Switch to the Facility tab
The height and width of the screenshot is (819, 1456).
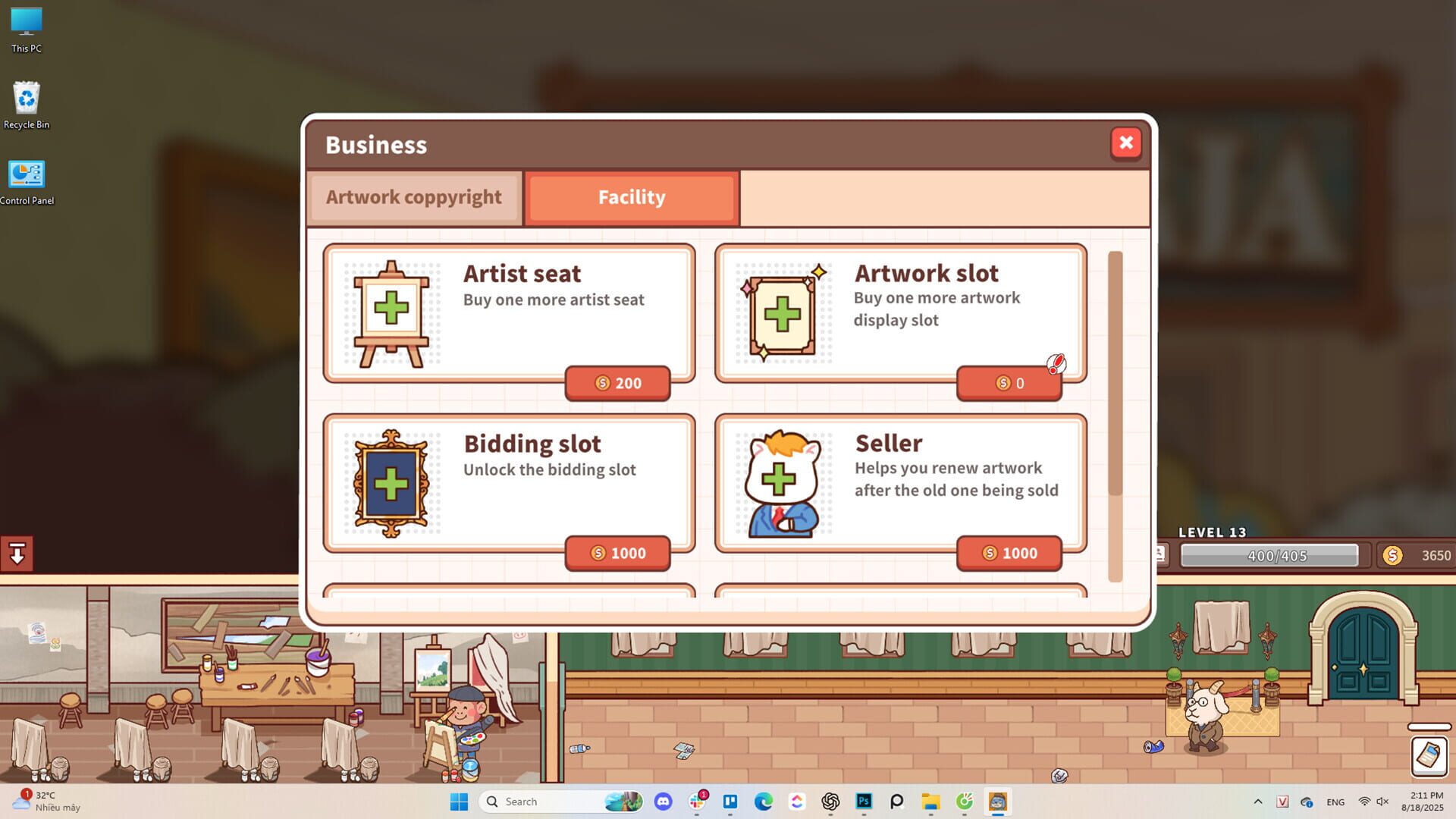tap(632, 197)
